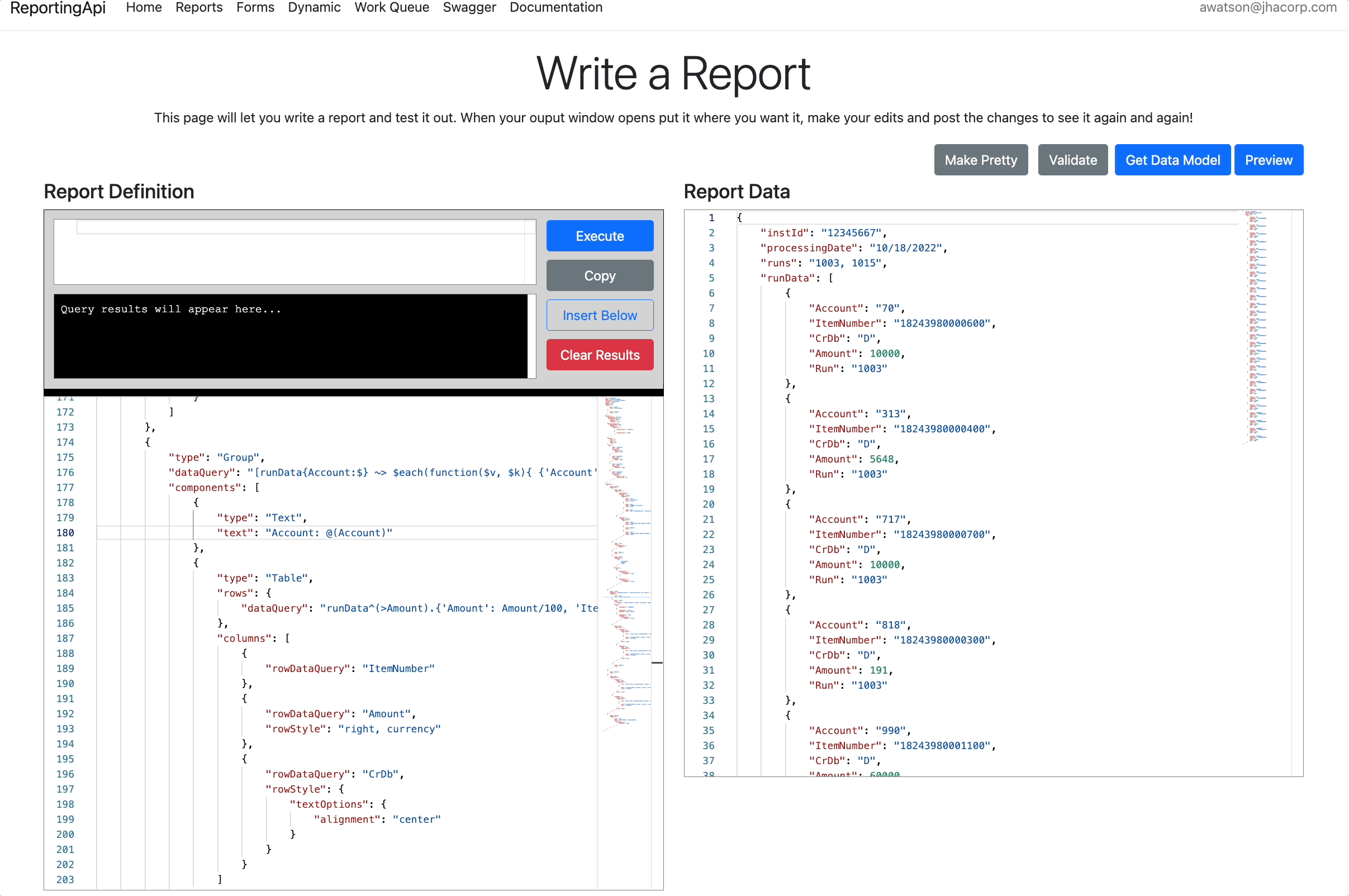
Task: Open the Work Queue page
Action: tap(392, 7)
